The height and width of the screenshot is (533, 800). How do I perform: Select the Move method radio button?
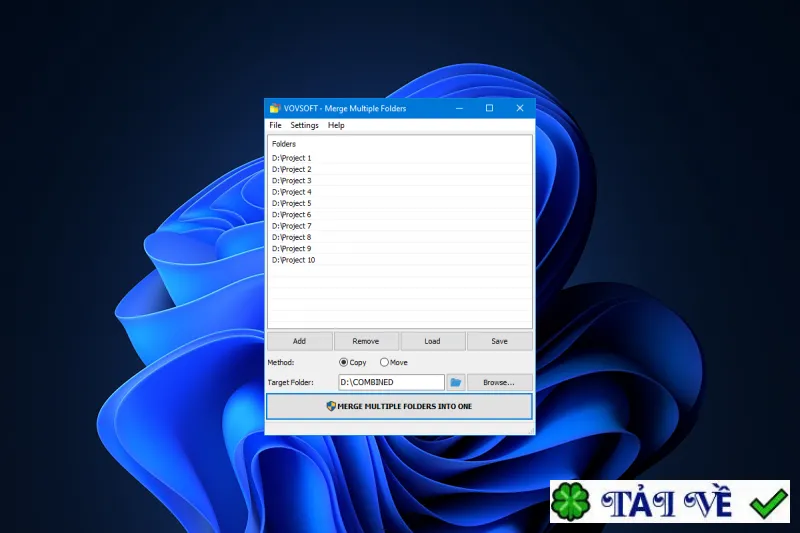(x=384, y=362)
